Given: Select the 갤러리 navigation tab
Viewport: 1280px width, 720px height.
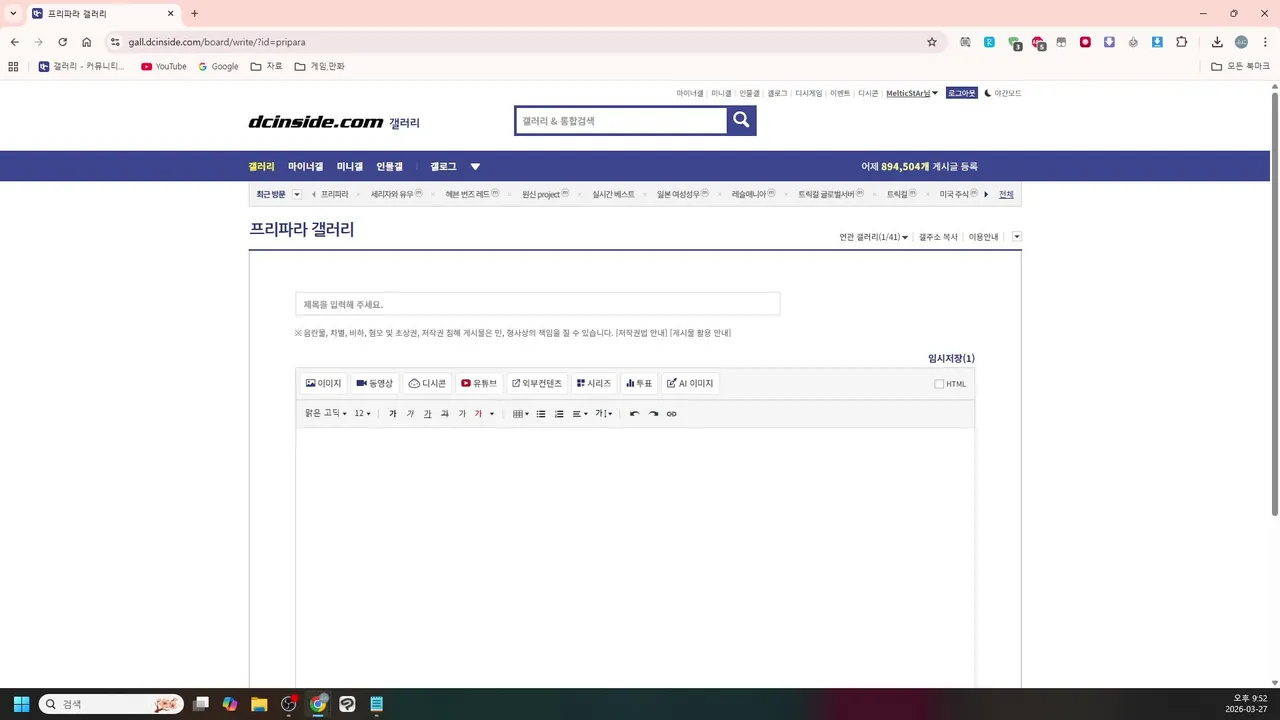Looking at the screenshot, I should coord(261,167).
